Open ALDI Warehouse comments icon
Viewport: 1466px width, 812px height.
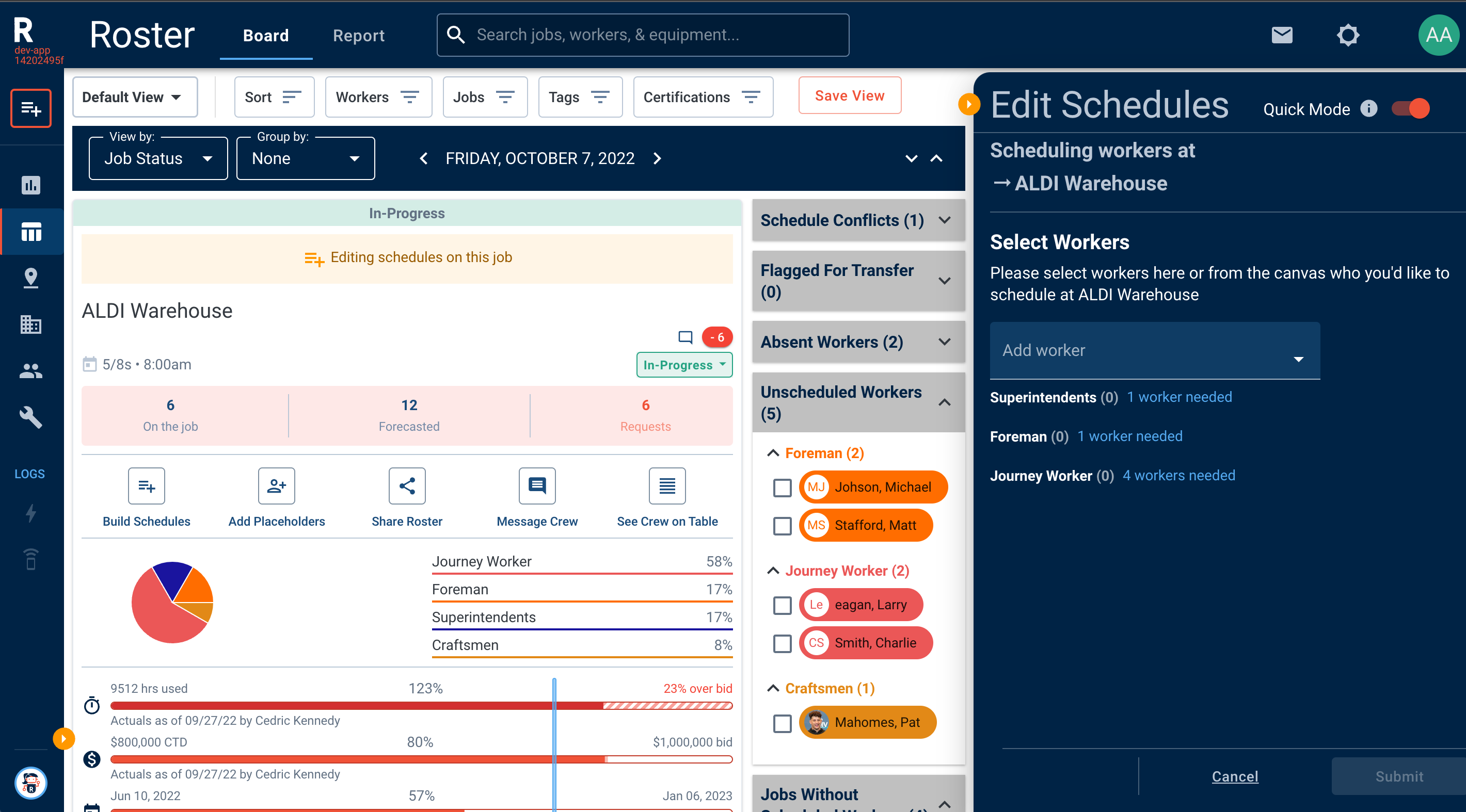(685, 338)
